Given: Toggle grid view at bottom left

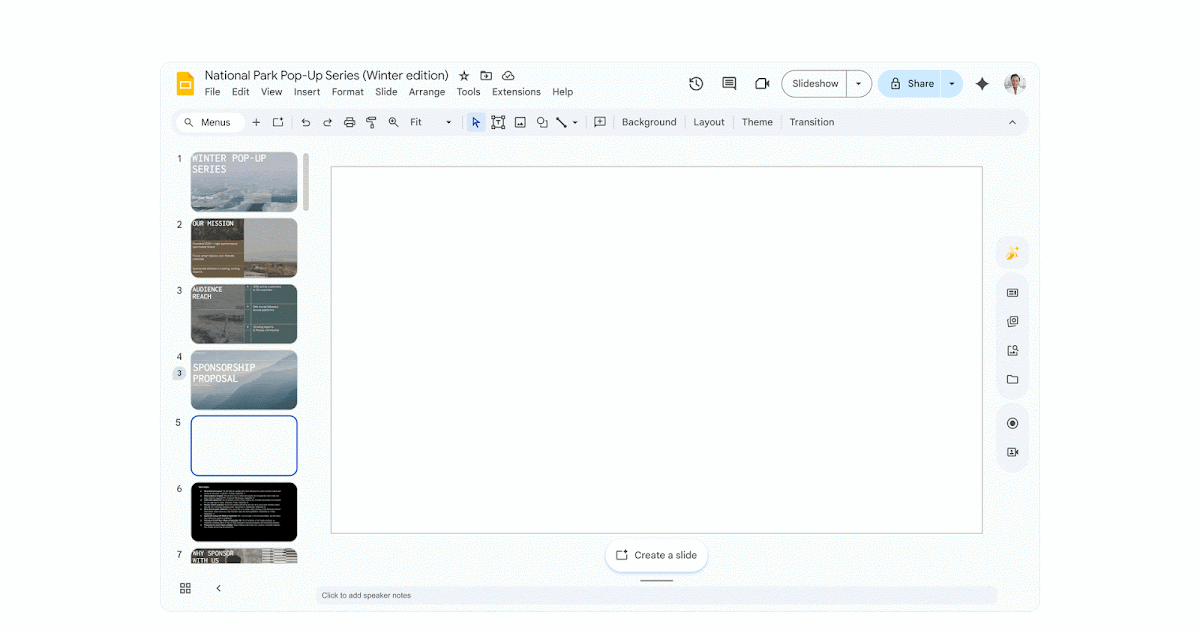Looking at the screenshot, I should coord(185,588).
